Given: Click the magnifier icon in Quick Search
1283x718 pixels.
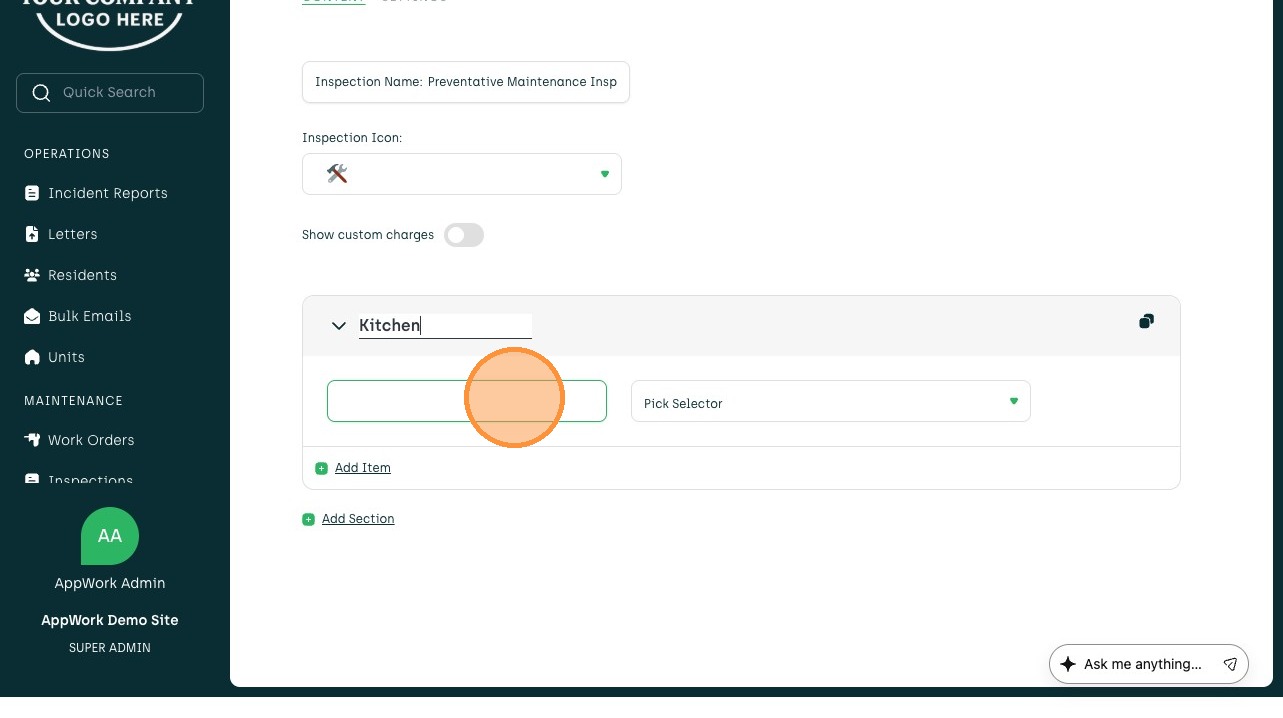Looking at the screenshot, I should [41, 93].
